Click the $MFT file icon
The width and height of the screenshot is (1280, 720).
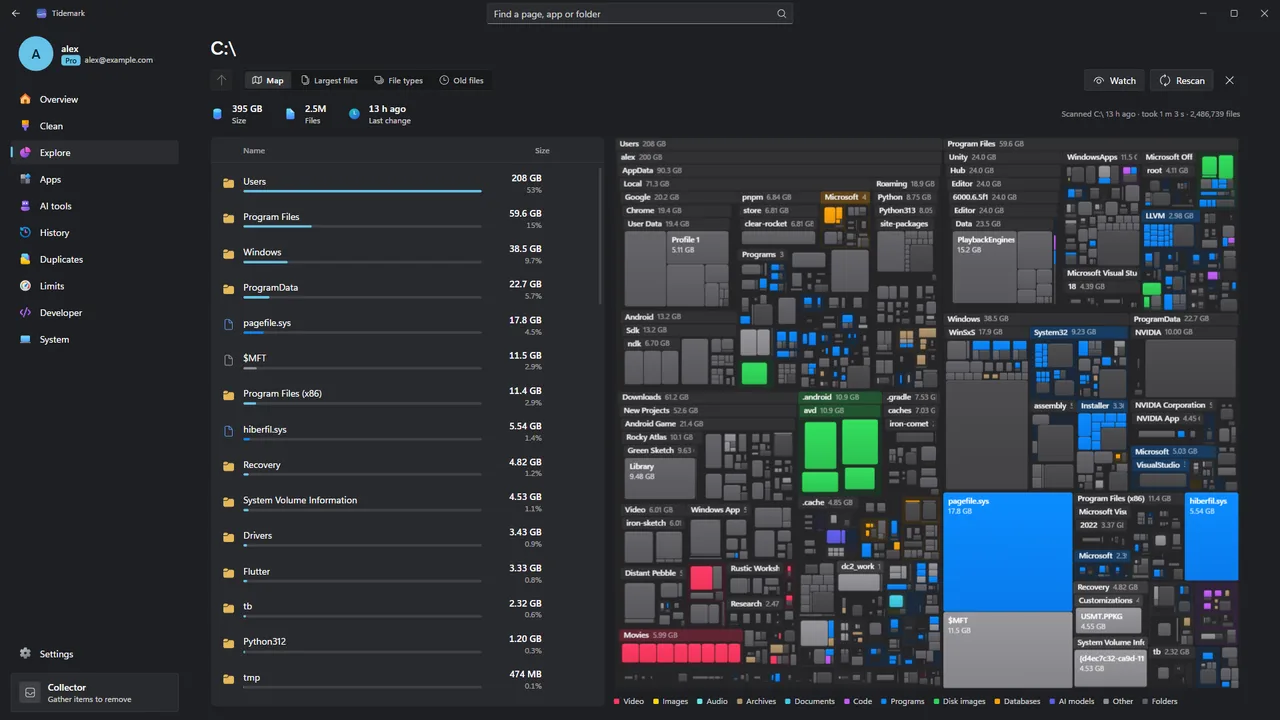(x=228, y=359)
